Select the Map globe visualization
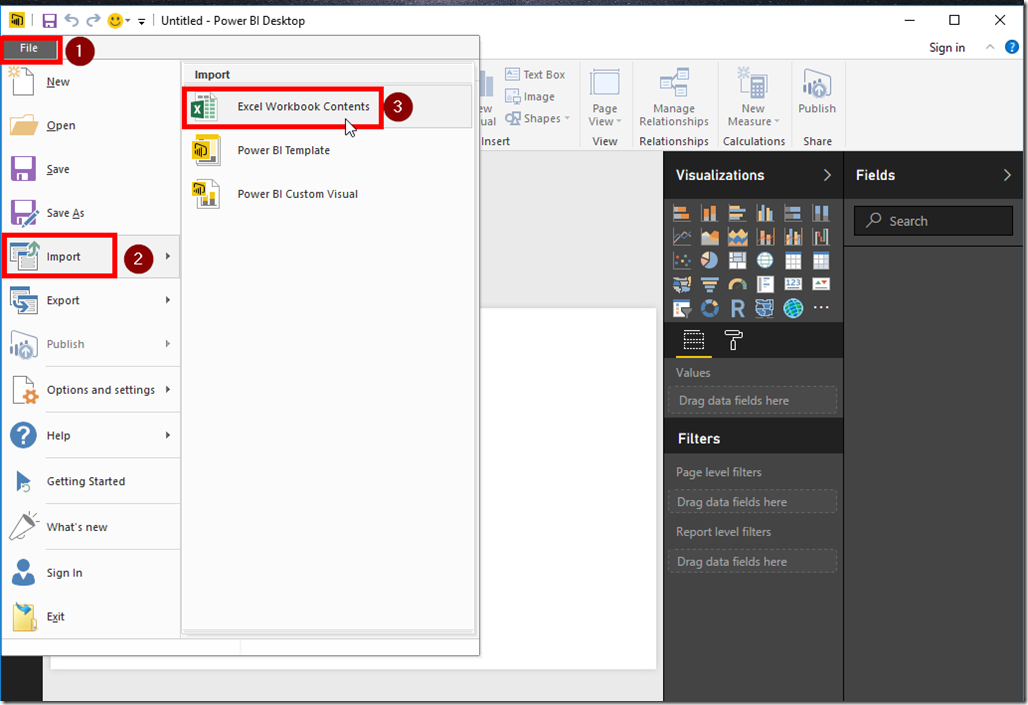The height and width of the screenshot is (705, 1028). (x=765, y=260)
